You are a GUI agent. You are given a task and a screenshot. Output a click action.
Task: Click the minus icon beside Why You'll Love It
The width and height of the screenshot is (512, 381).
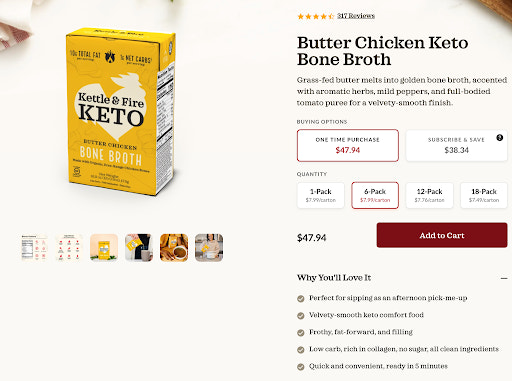click(x=504, y=278)
